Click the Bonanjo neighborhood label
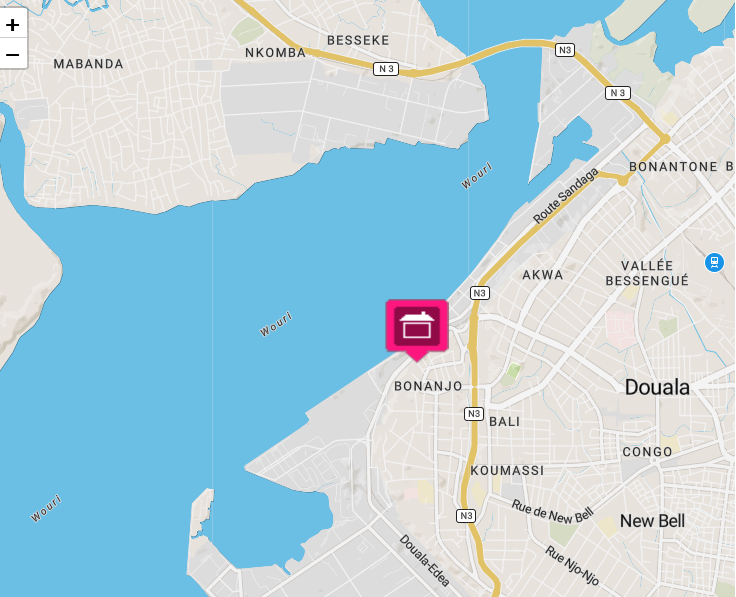The height and width of the screenshot is (597, 736). pos(429,386)
